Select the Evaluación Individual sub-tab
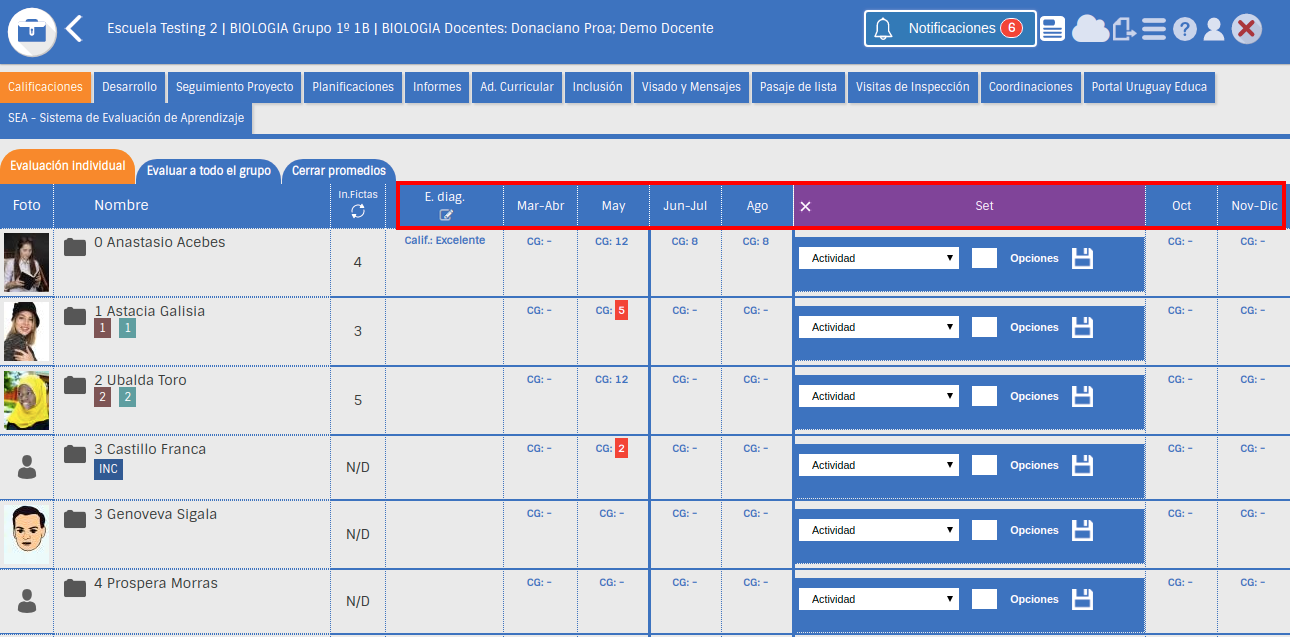Image resolution: width=1290 pixels, height=637 pixels. click(67, 166)
